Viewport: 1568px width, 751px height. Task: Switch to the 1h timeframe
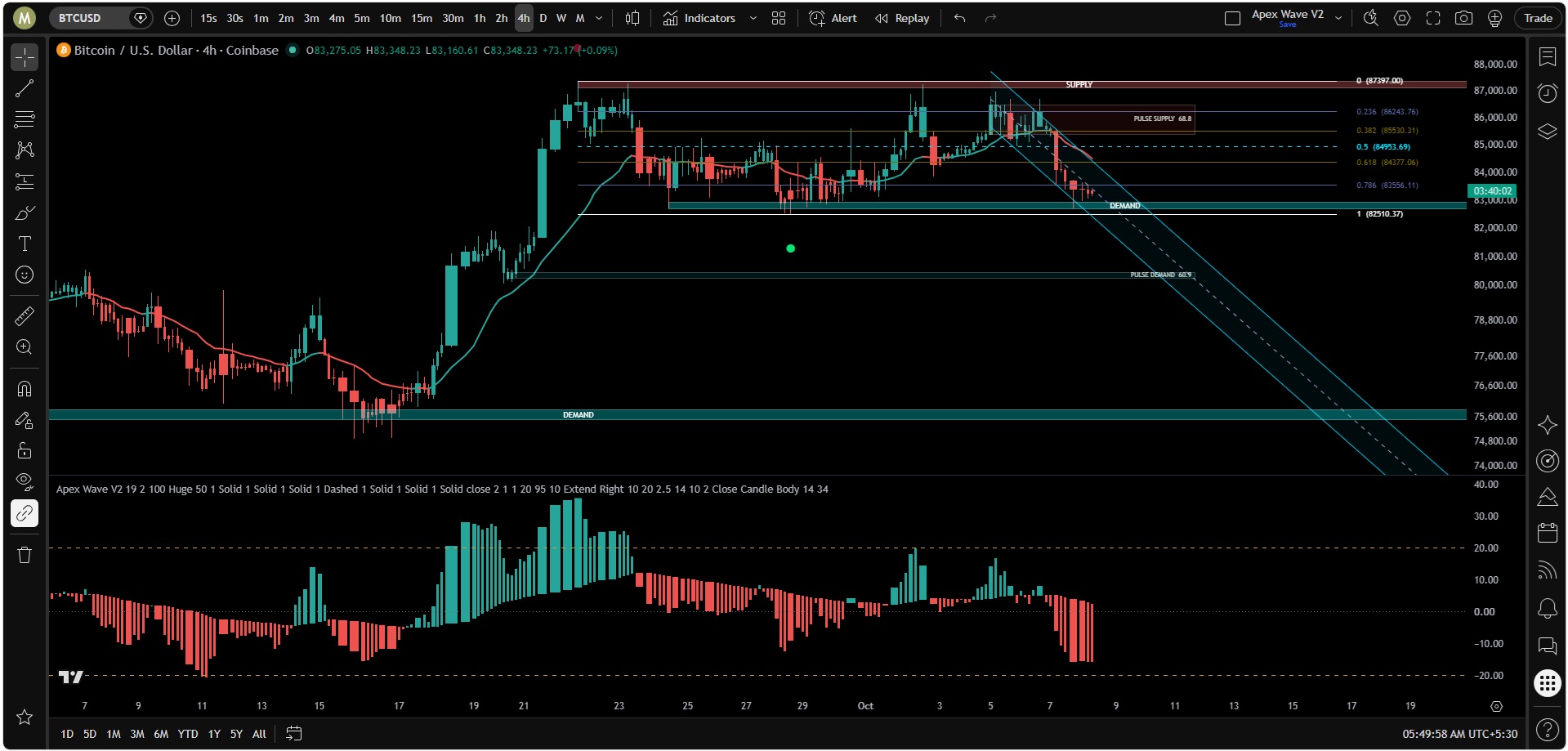click(x=480, y=18)
